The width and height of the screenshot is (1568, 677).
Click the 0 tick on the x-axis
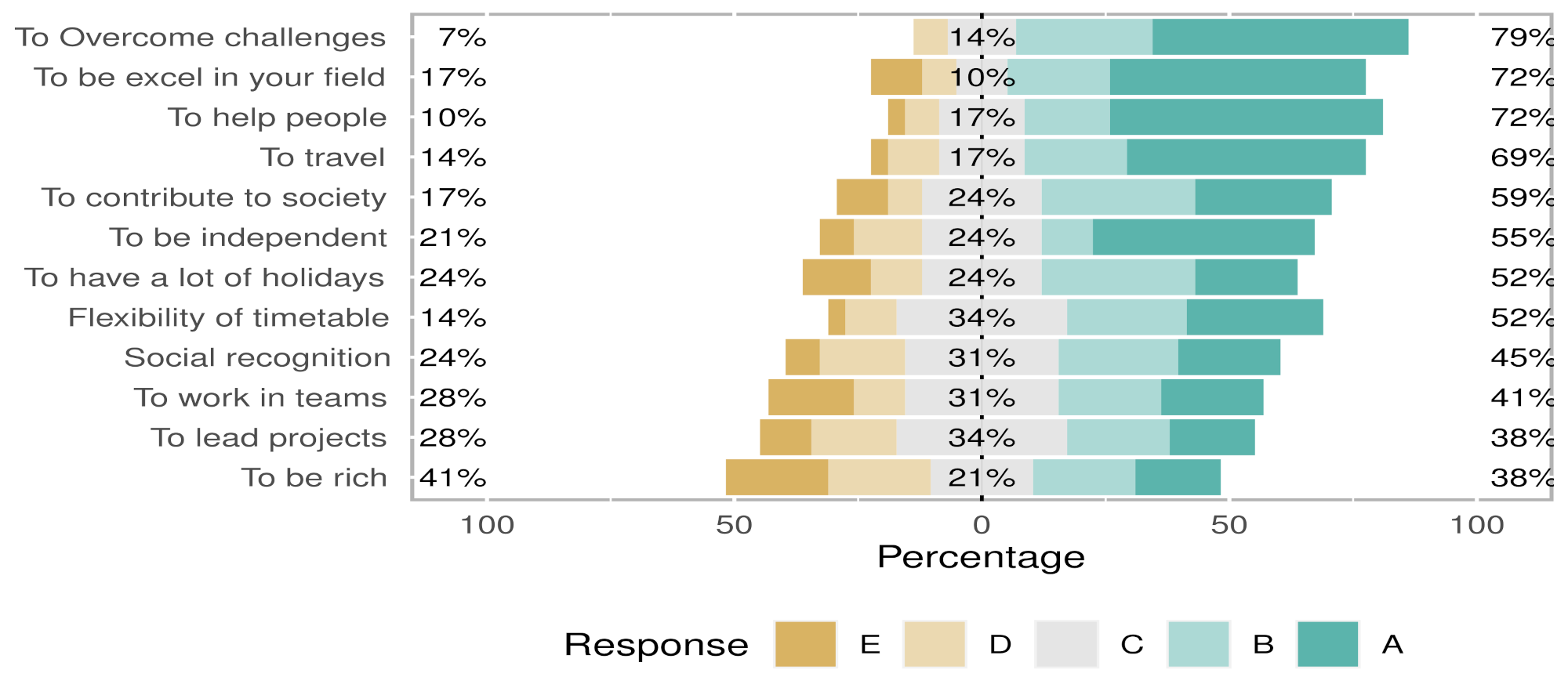click(x=982, y=525)
